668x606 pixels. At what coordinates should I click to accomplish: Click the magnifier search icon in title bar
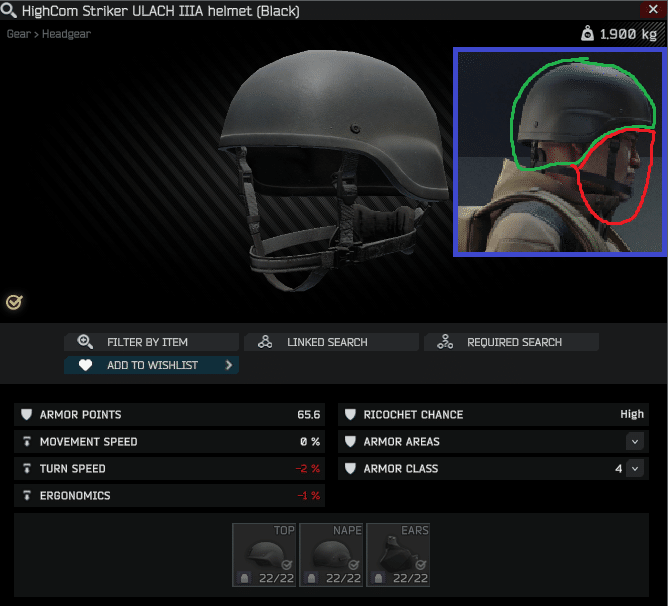click(x=9, y=10)
